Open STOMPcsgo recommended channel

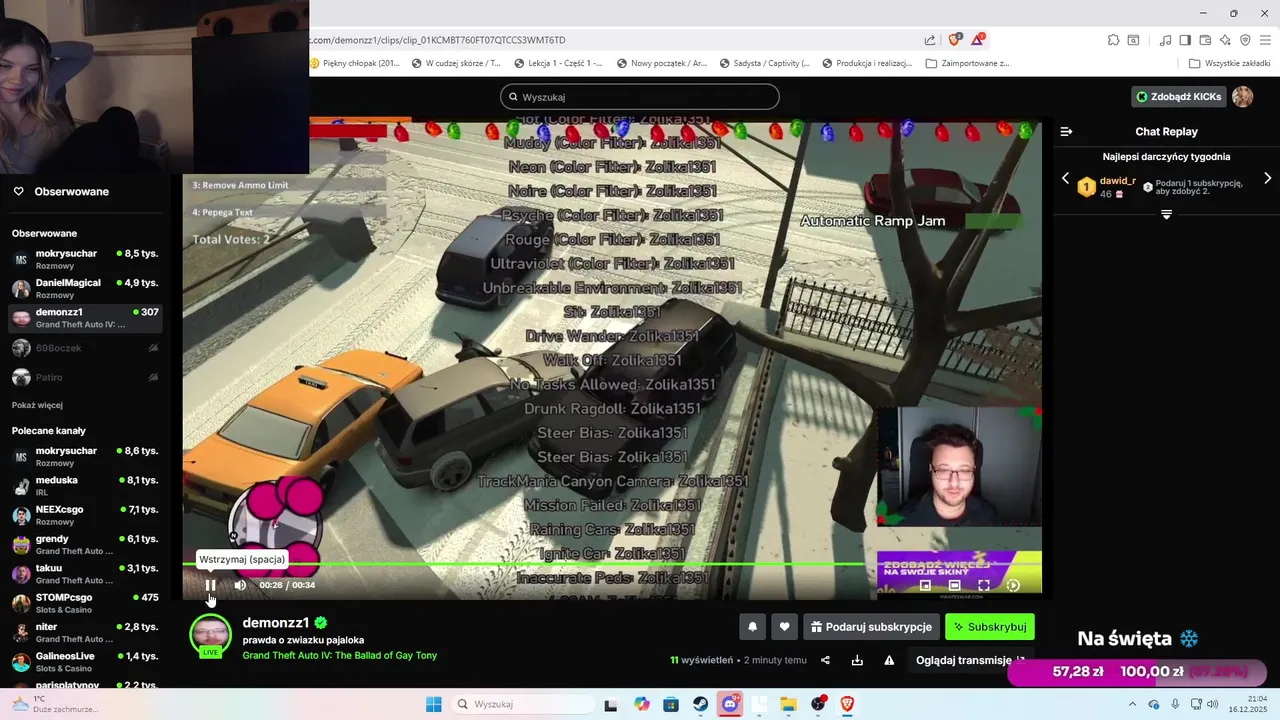pos(84,603)
